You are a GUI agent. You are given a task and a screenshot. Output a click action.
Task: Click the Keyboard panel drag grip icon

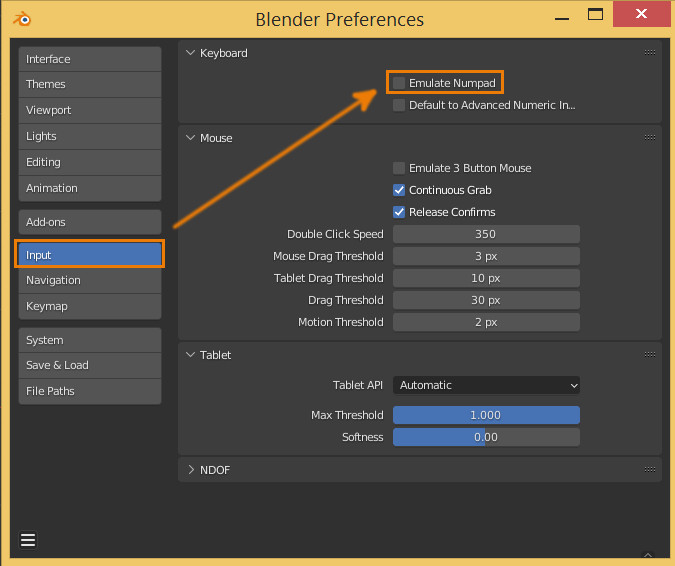pyautogui.click(x=650, y=52)
